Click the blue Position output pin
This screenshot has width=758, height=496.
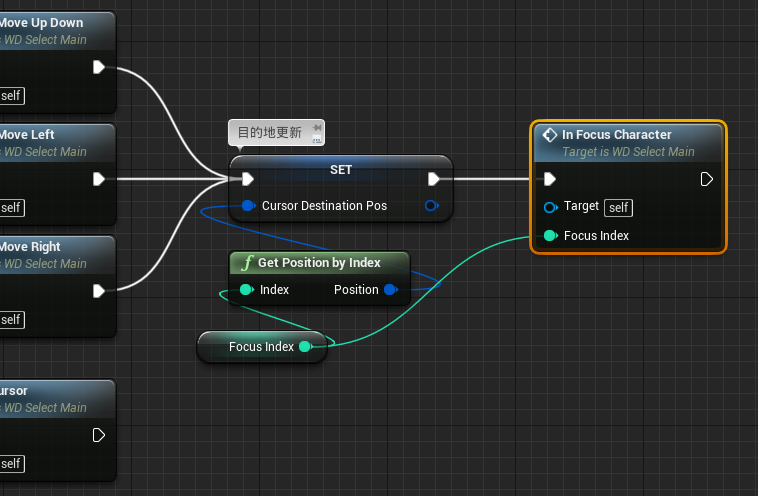tap(391, 290)
